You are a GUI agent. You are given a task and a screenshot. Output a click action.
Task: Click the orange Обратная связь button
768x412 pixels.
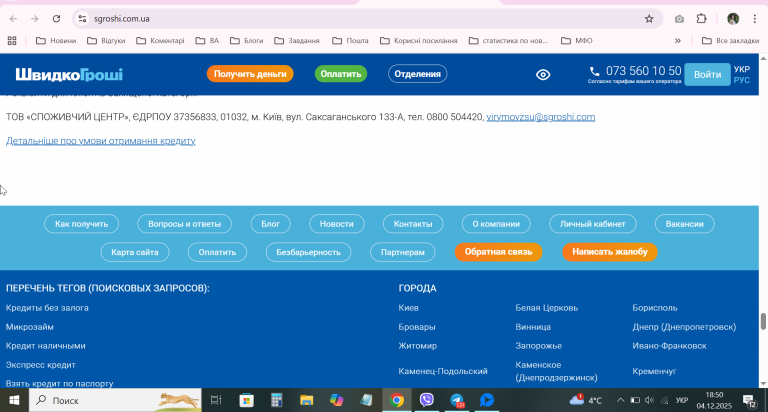tap(498, 252)
